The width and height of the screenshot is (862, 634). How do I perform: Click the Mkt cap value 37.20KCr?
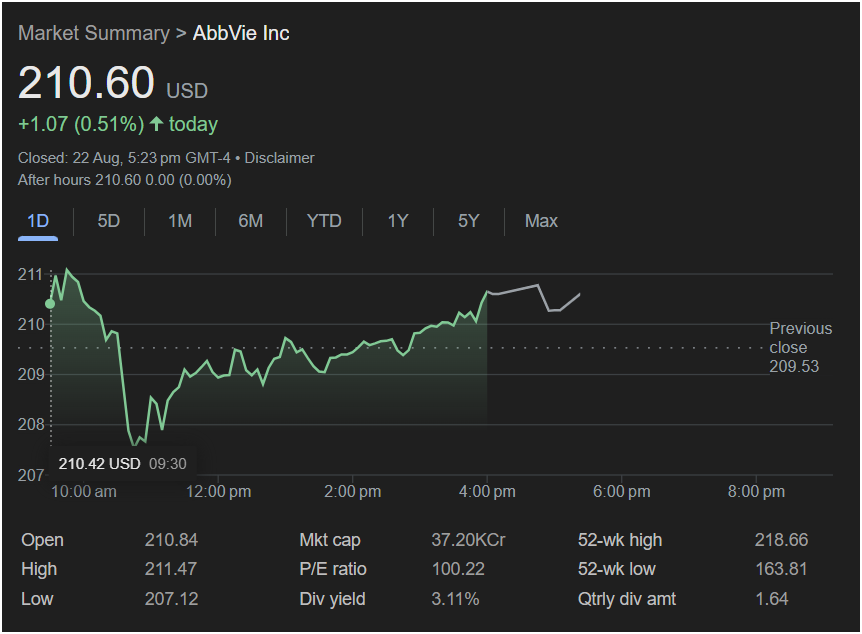coord(468,540)
